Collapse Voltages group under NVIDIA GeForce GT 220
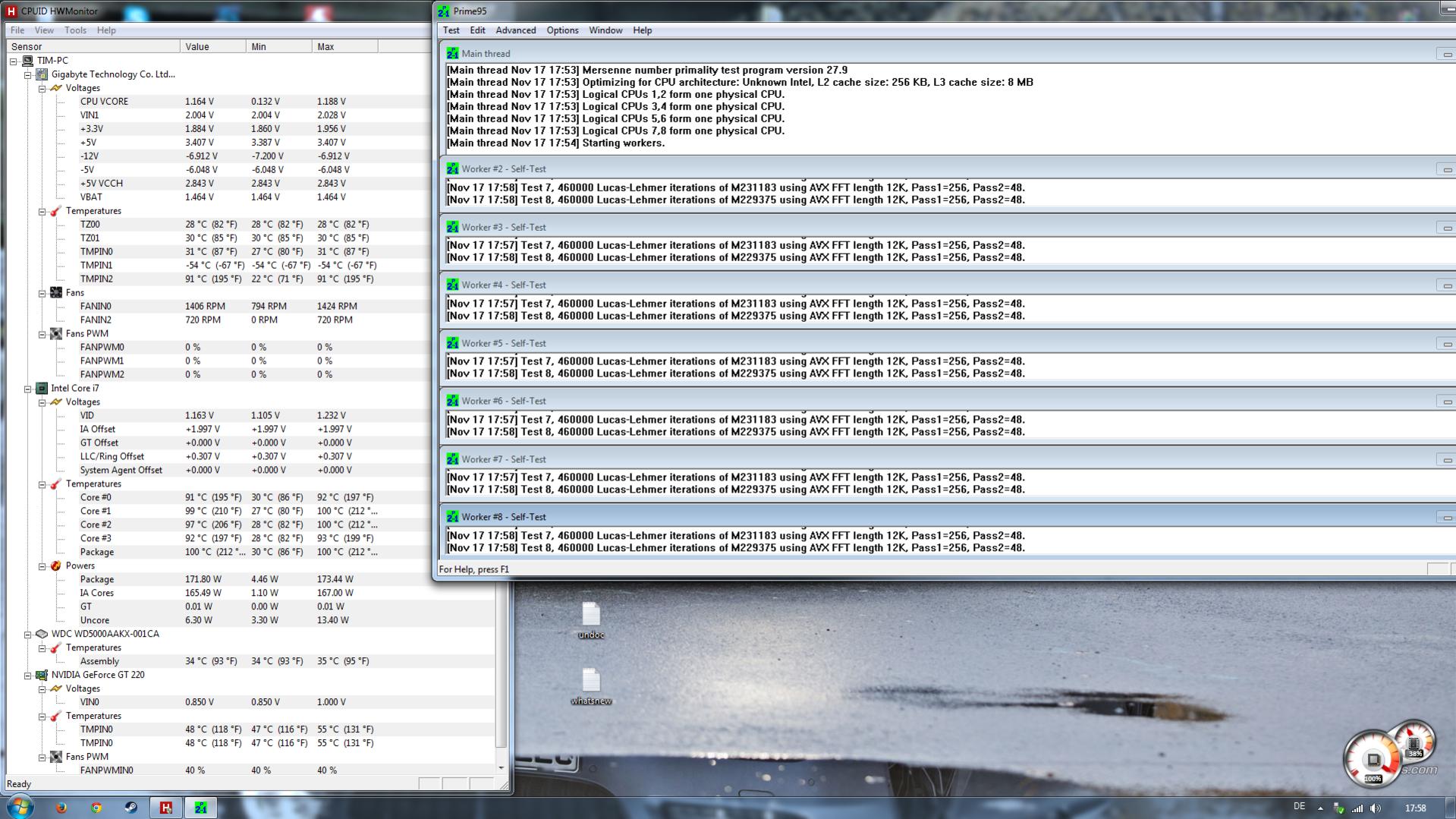 pos(42,689)
